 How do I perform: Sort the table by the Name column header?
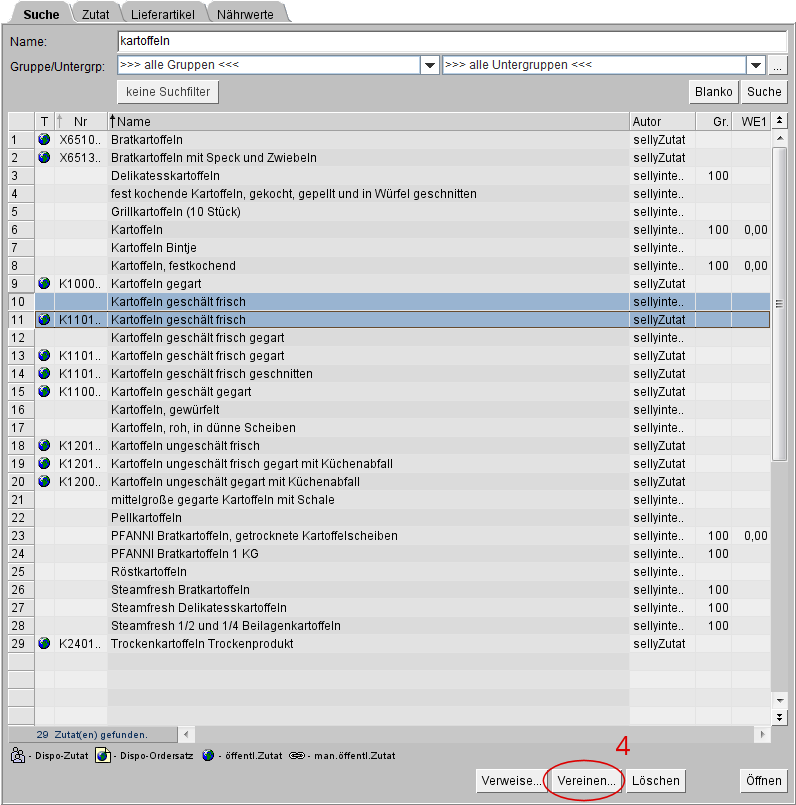pos(368,122)
